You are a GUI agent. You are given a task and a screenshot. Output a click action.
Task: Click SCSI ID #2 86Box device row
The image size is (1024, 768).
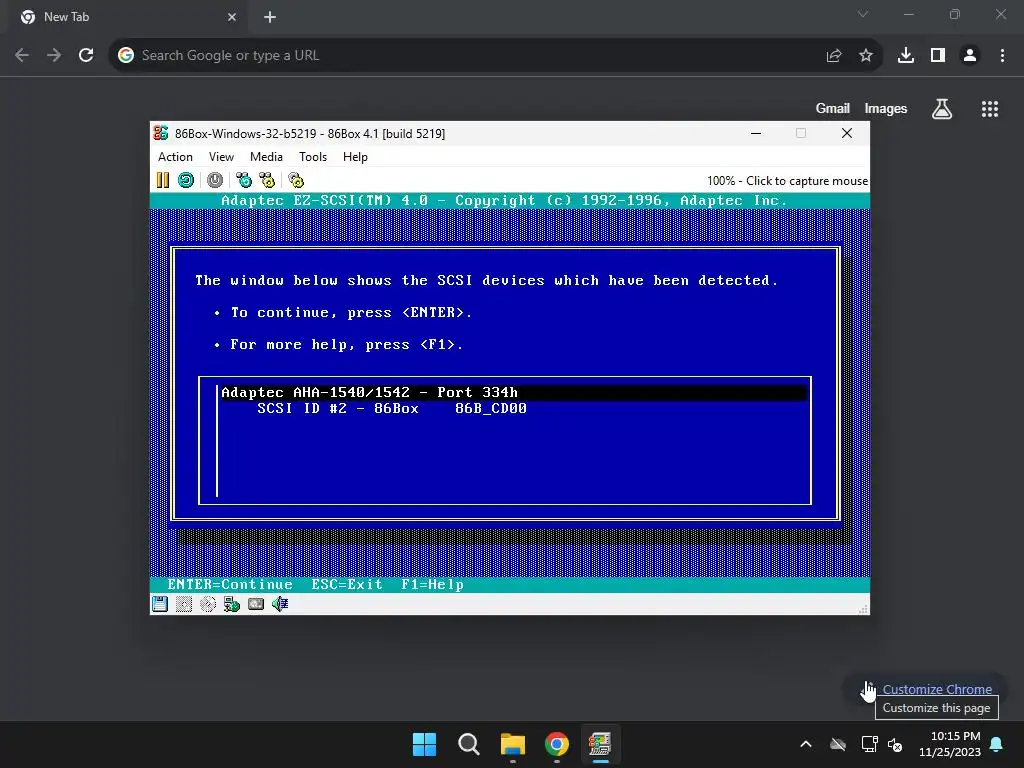click(392, 409)
